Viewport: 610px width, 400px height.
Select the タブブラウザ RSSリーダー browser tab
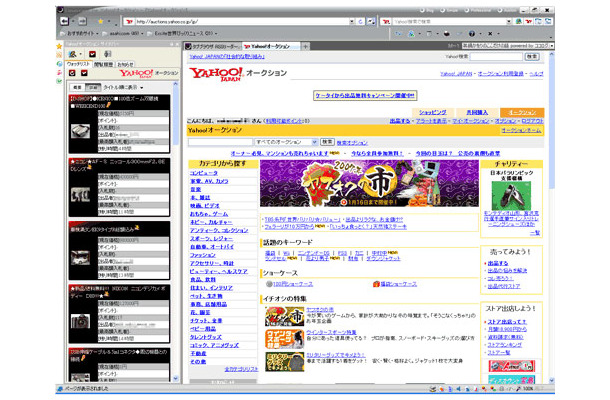[x=212, y=46]
